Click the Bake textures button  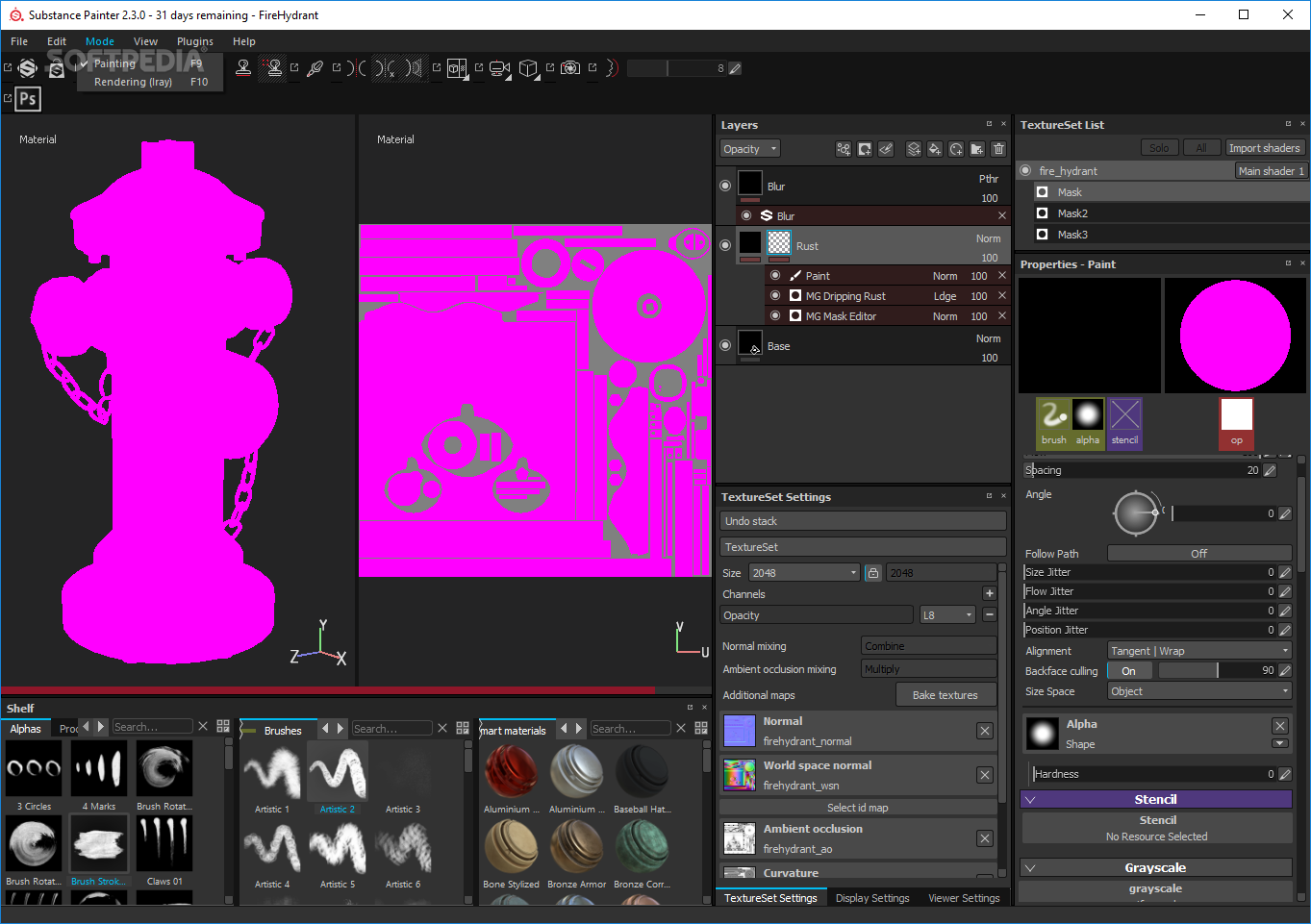coord(945,695)
